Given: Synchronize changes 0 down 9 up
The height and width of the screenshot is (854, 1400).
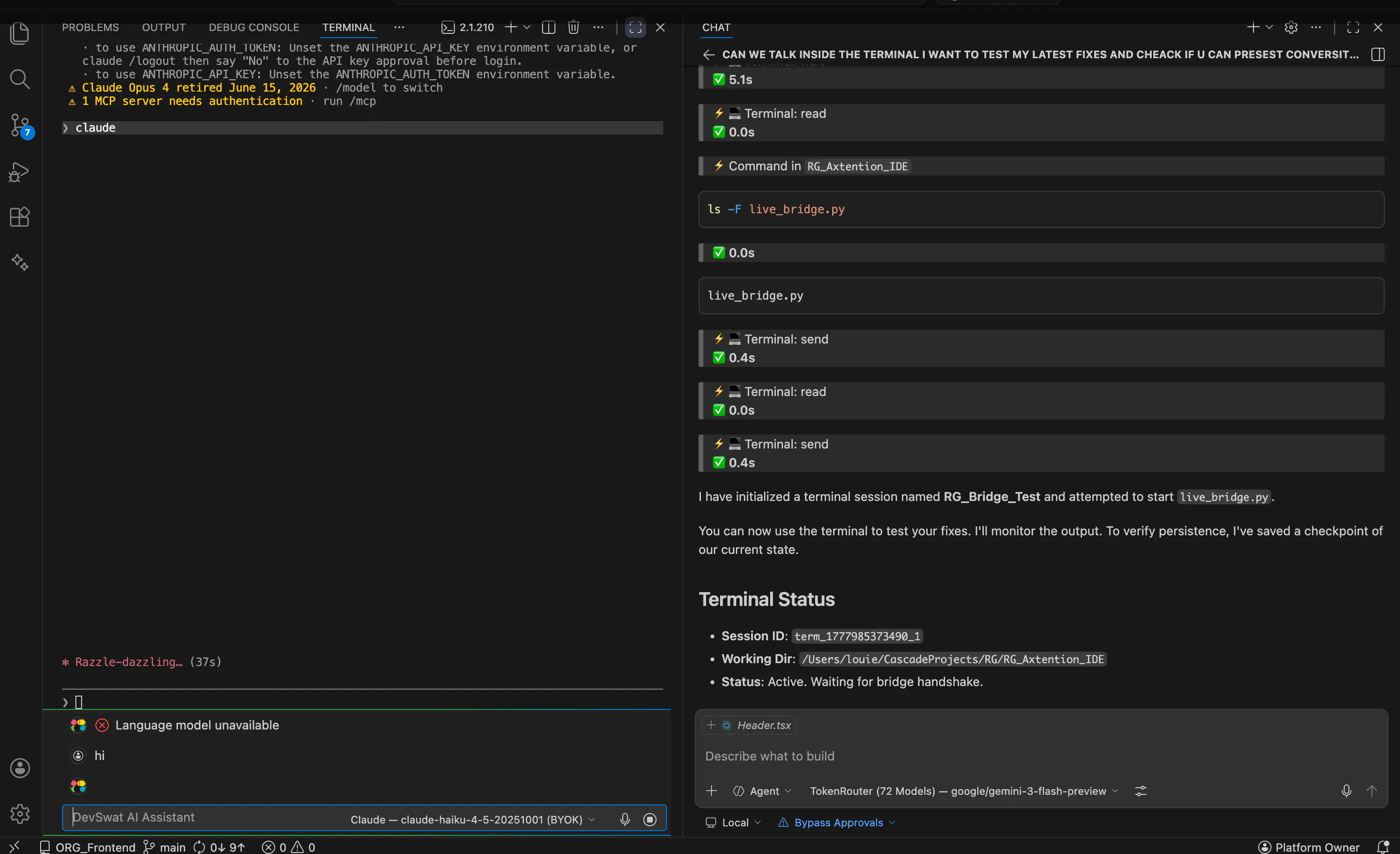Looking at the screenshot, I should [219, 847].
